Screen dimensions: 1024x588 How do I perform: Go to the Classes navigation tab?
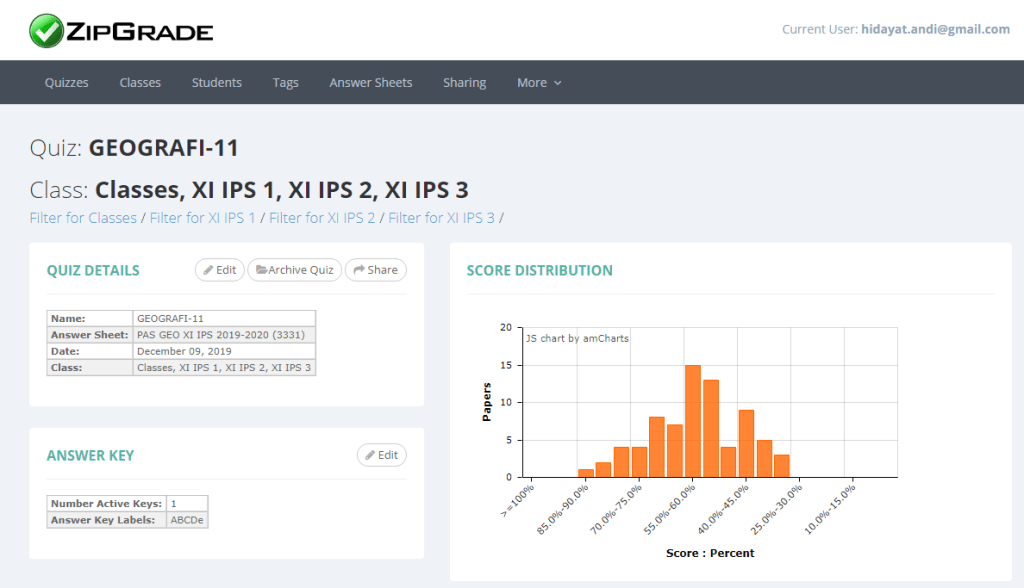[140, 83]
